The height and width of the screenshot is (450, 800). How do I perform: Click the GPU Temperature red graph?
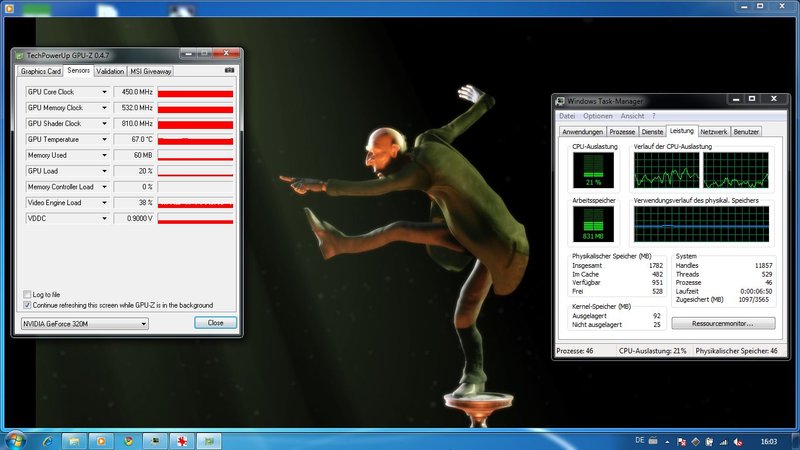[195, 139]
